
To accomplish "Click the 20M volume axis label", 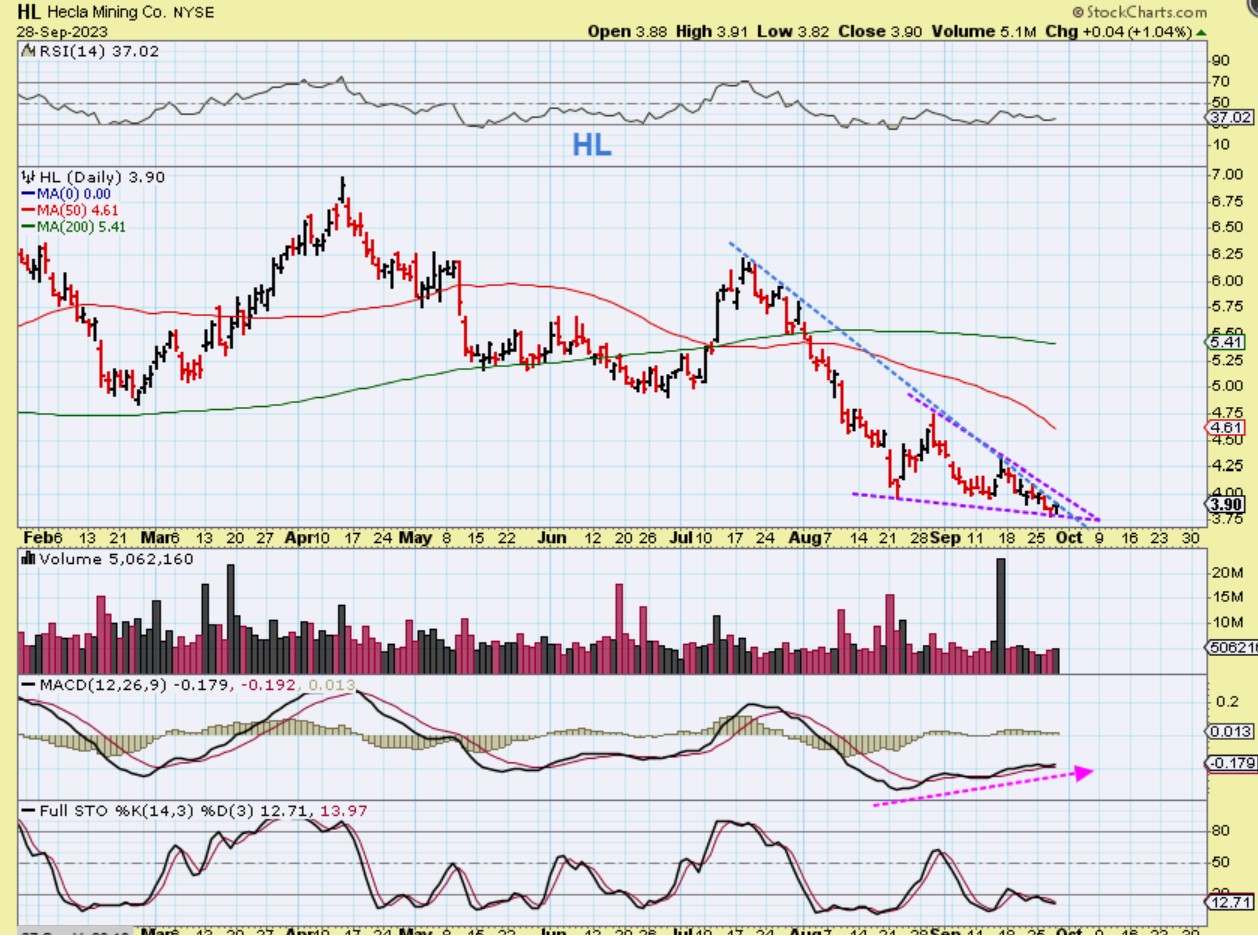I will click(x=1228, y=573).
